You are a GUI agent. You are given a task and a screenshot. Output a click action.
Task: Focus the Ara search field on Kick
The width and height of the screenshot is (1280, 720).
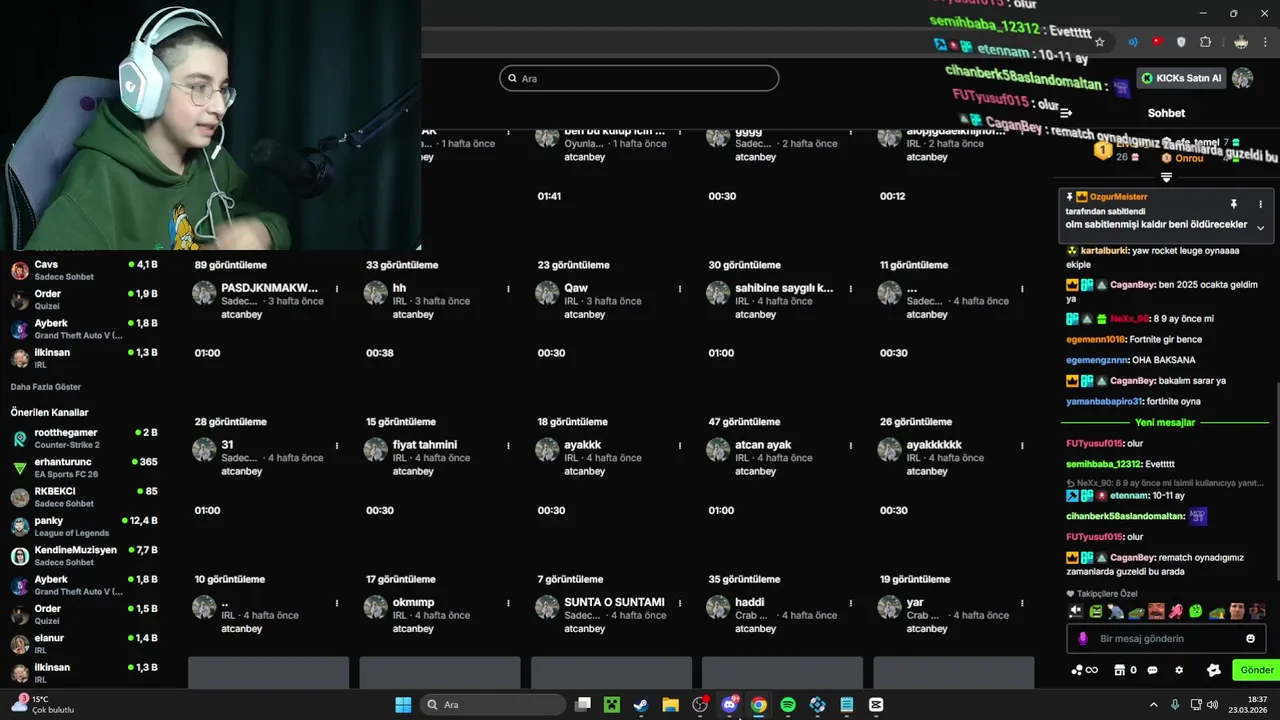click(x=639, y=78)
